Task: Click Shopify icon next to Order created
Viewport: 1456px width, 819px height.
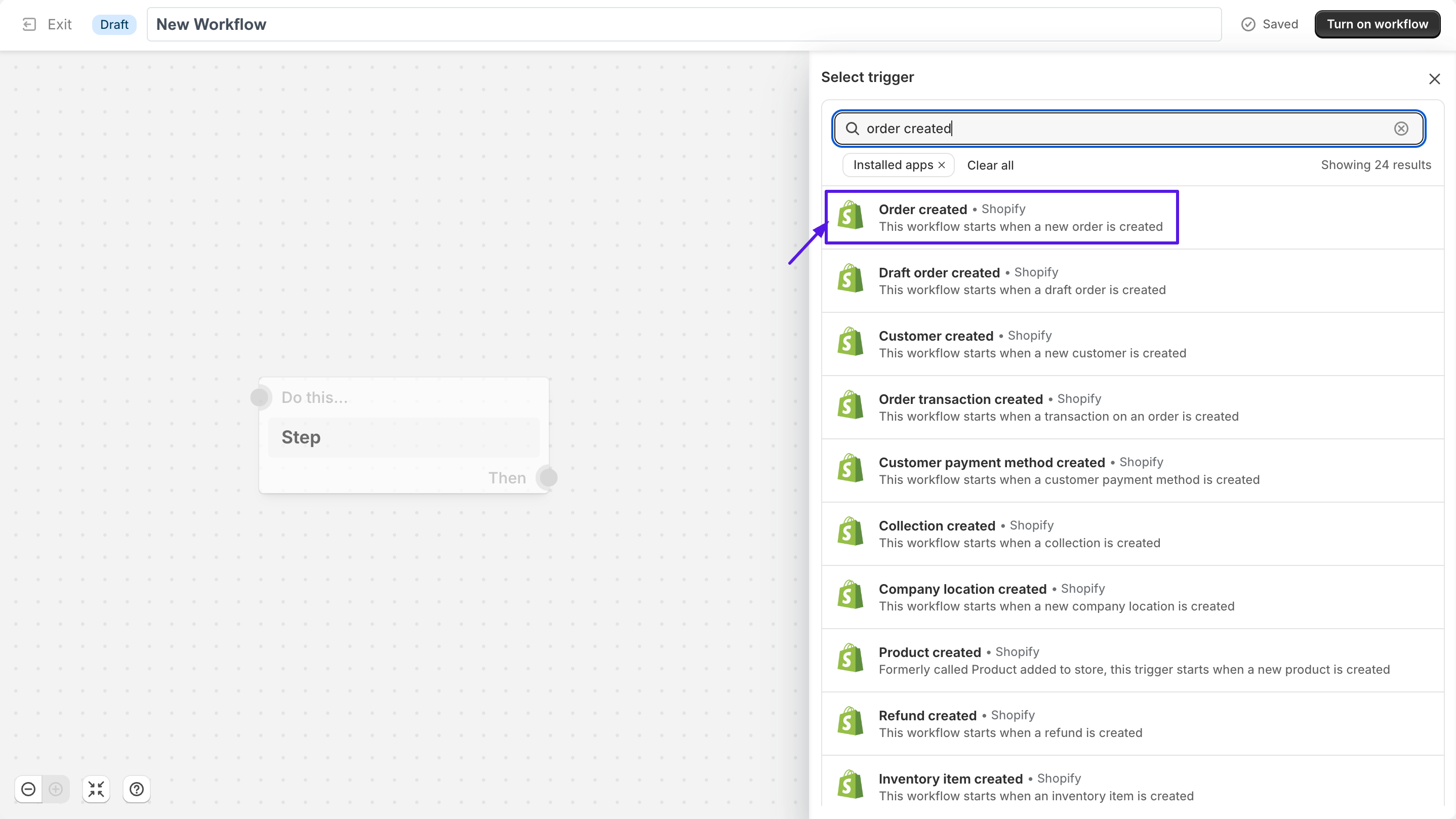Action: pyautogui.click(x=851, y=215)
